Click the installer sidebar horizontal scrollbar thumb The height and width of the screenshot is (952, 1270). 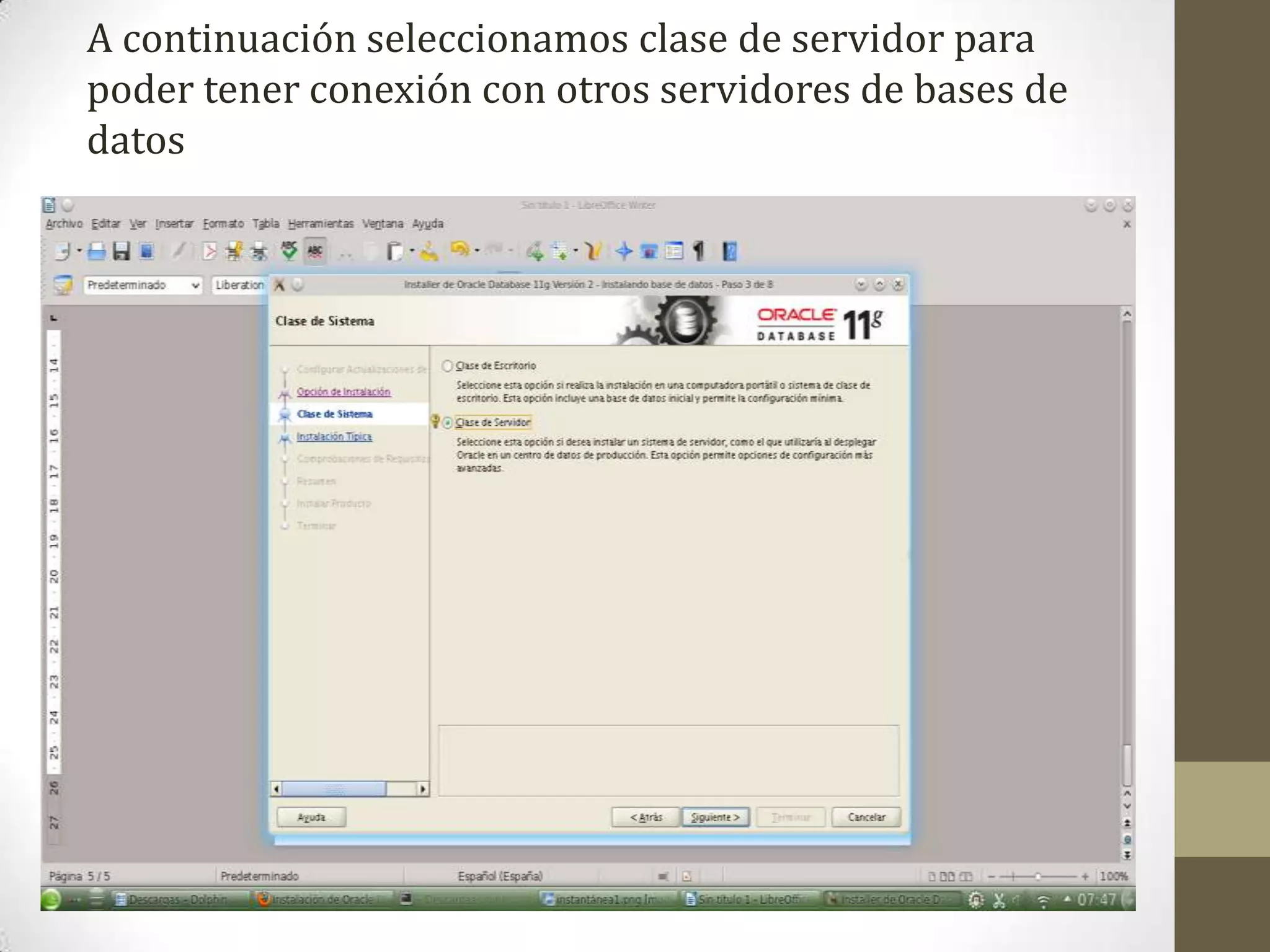[334, 789]
